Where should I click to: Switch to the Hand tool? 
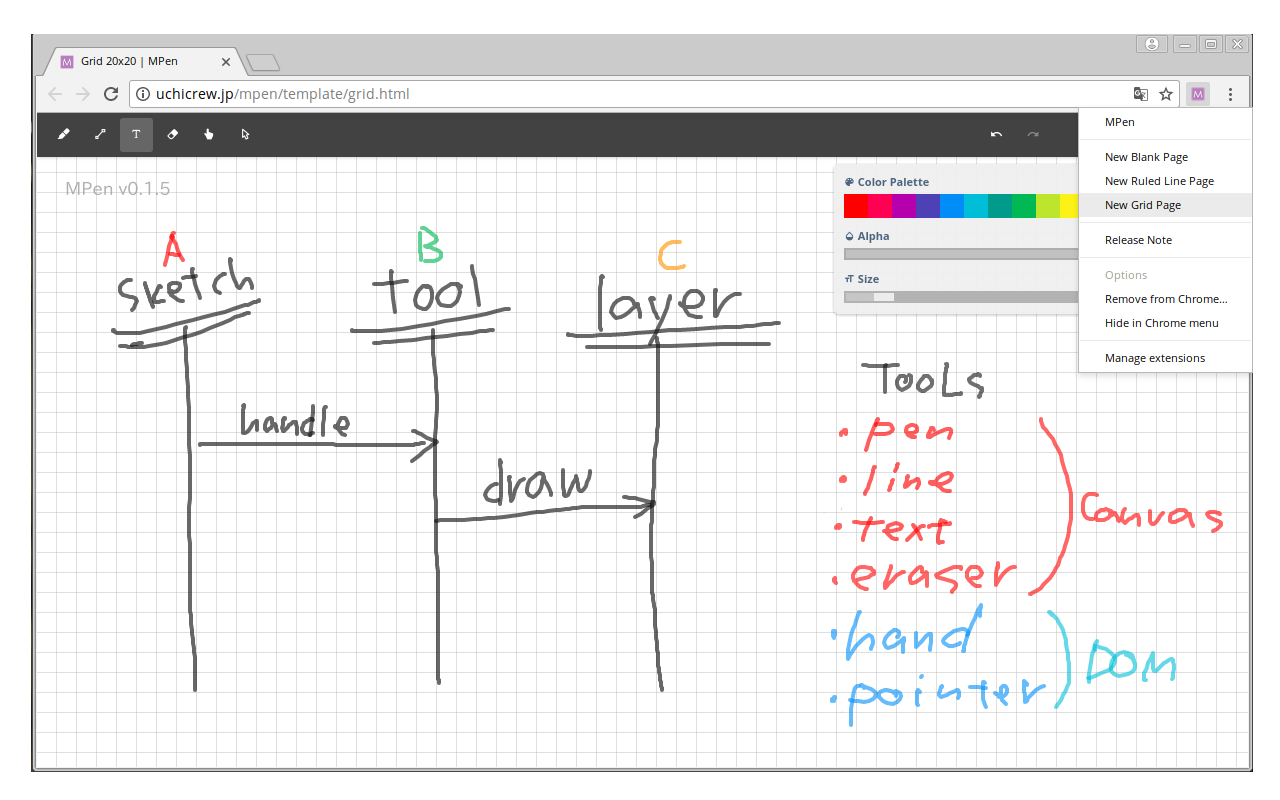point(209,134)
